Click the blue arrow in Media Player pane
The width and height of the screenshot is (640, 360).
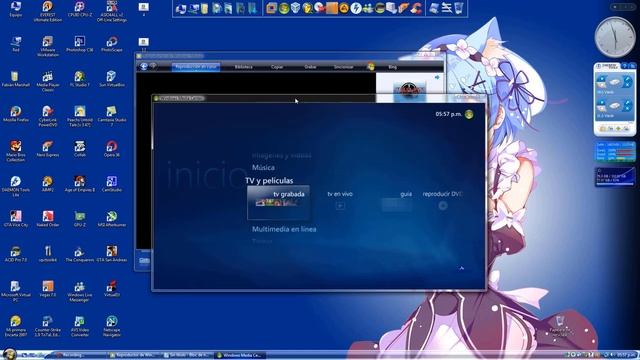click(x=437, y=77)
